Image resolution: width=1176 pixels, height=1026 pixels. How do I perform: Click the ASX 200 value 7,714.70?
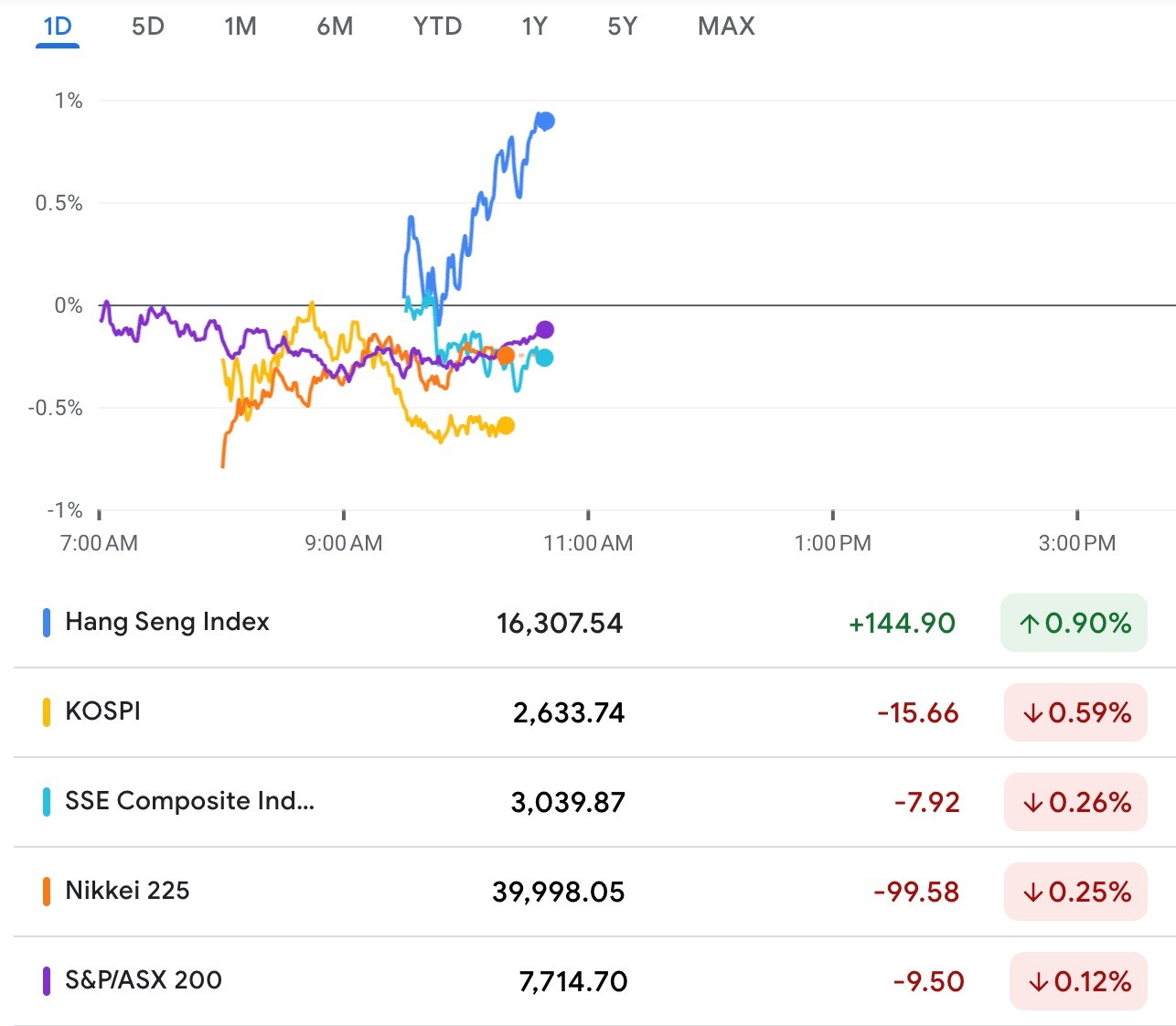pyautogui.click(x=573, y=981)
